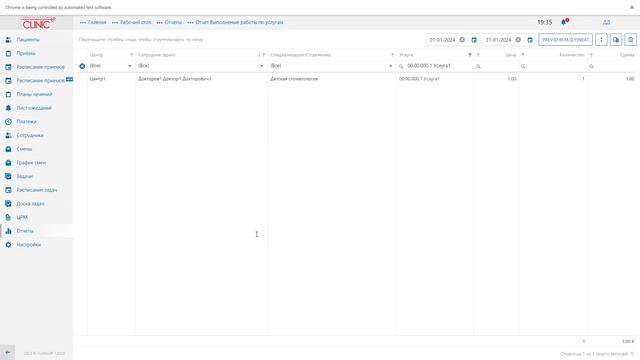The width and height of the screenshot is (640, 360).
Task: Expand the Специализация (Все) filter dropdown
Action: click(x=390, y=66)
